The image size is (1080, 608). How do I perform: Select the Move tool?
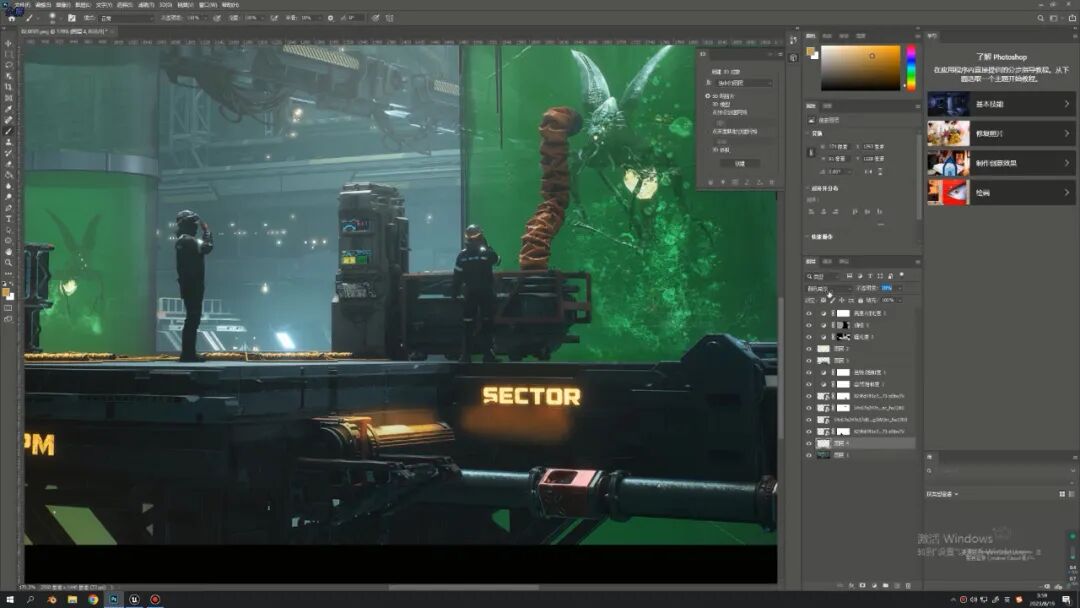coord(8,43)
